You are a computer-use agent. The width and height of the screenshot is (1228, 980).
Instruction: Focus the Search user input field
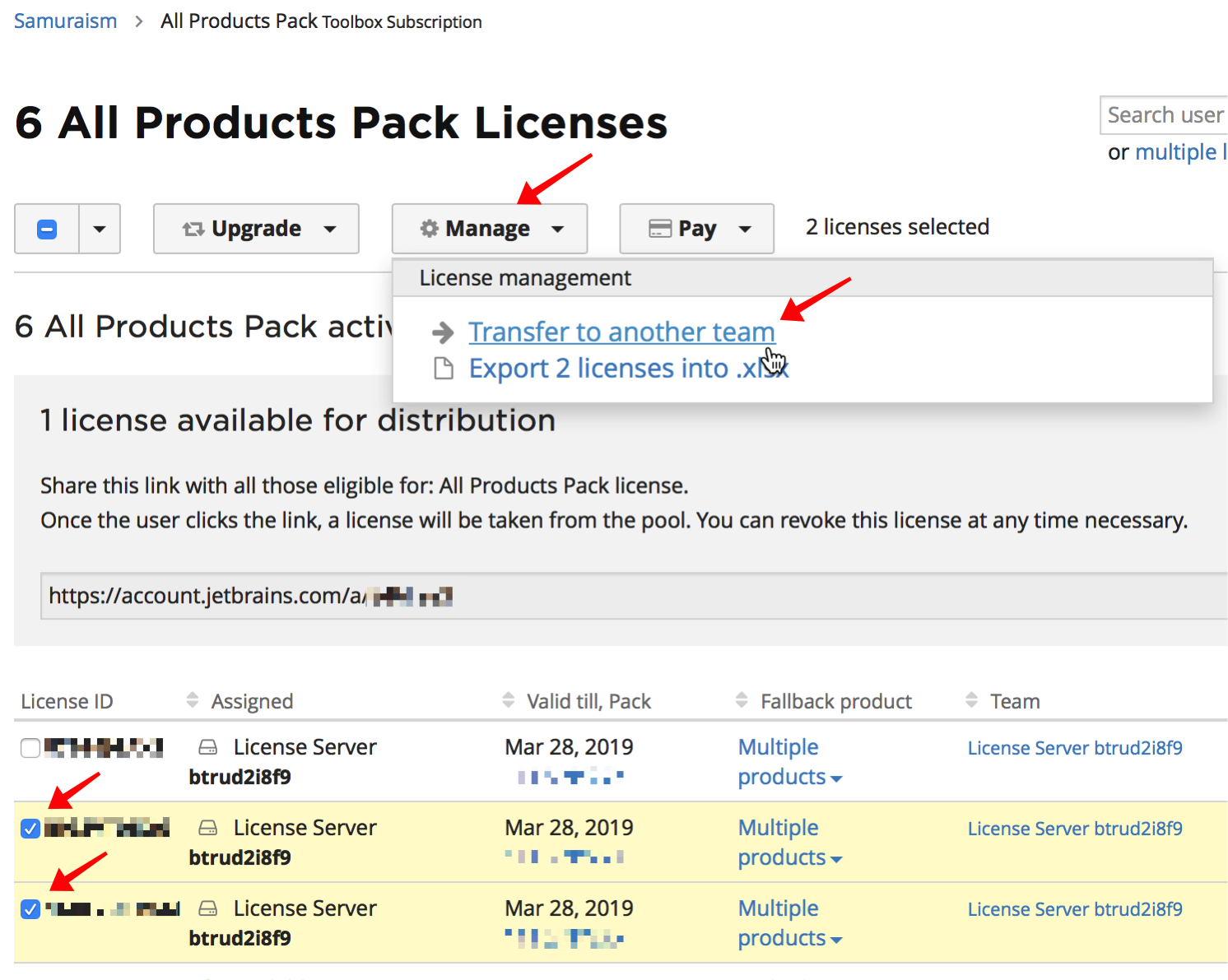pyautogui.click(x=1164, y=115)
